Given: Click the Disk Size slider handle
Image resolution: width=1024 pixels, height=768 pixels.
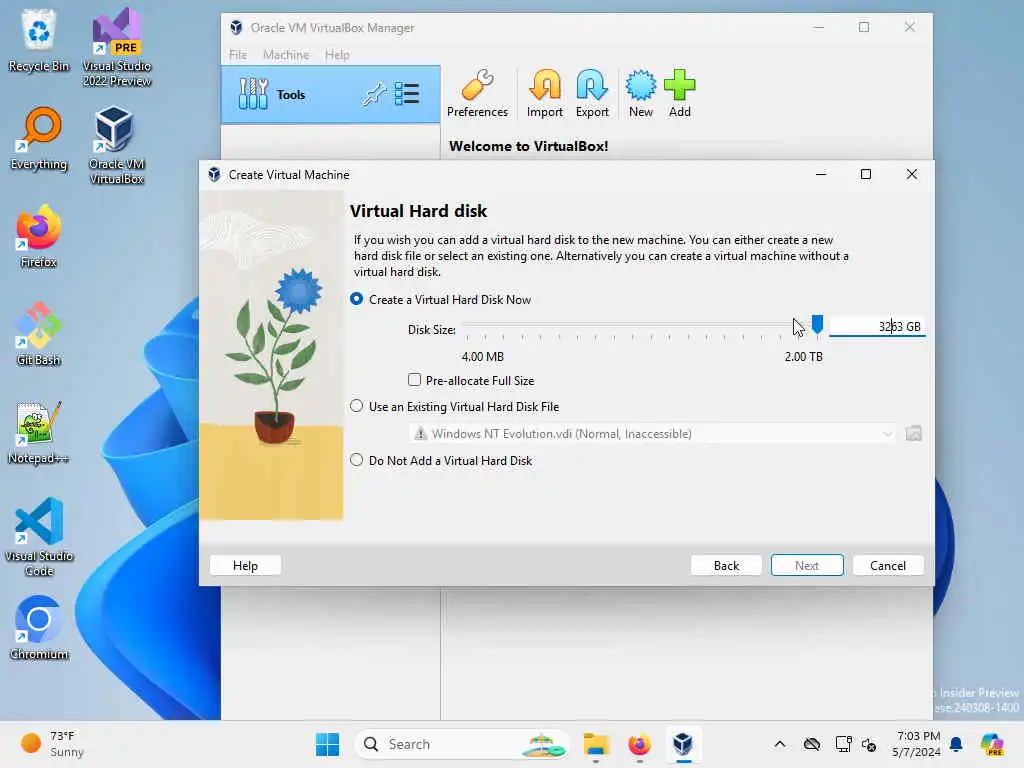Looking at the screenshot, I should pyautogui.click(x=817, y=324).
